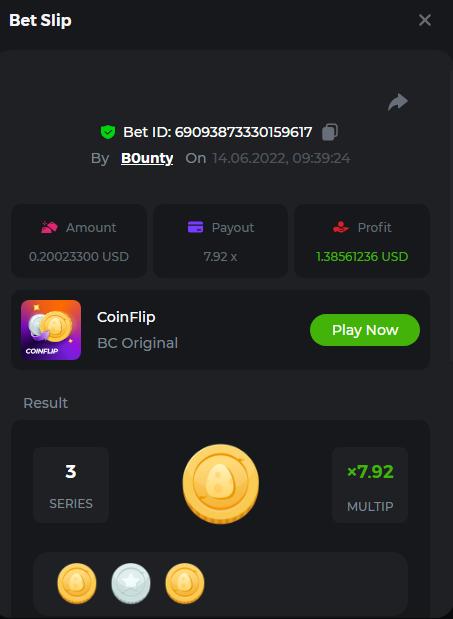Open B0unty user profile link
The width and height of the screenshot is (453, 619).
point(147,158)
